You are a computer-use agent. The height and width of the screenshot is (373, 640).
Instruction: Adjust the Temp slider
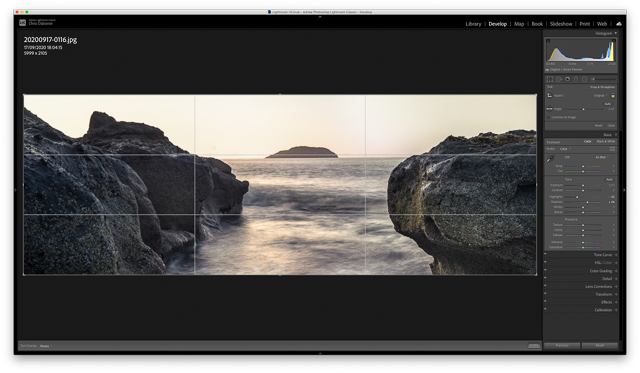pos(583,166)
